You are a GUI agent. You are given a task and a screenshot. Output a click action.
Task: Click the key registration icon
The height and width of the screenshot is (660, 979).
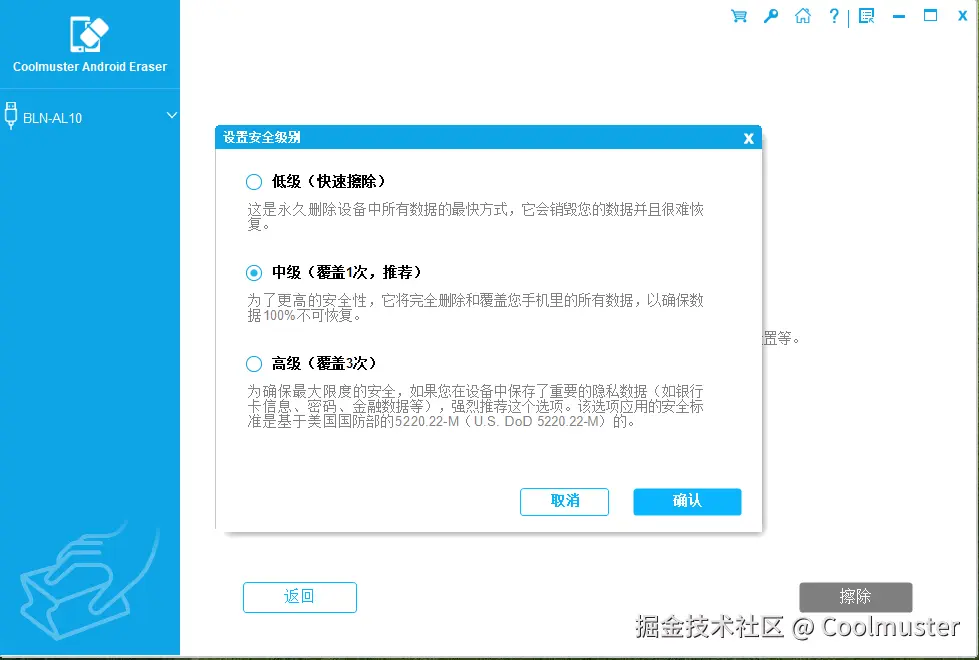click(770, 16)
